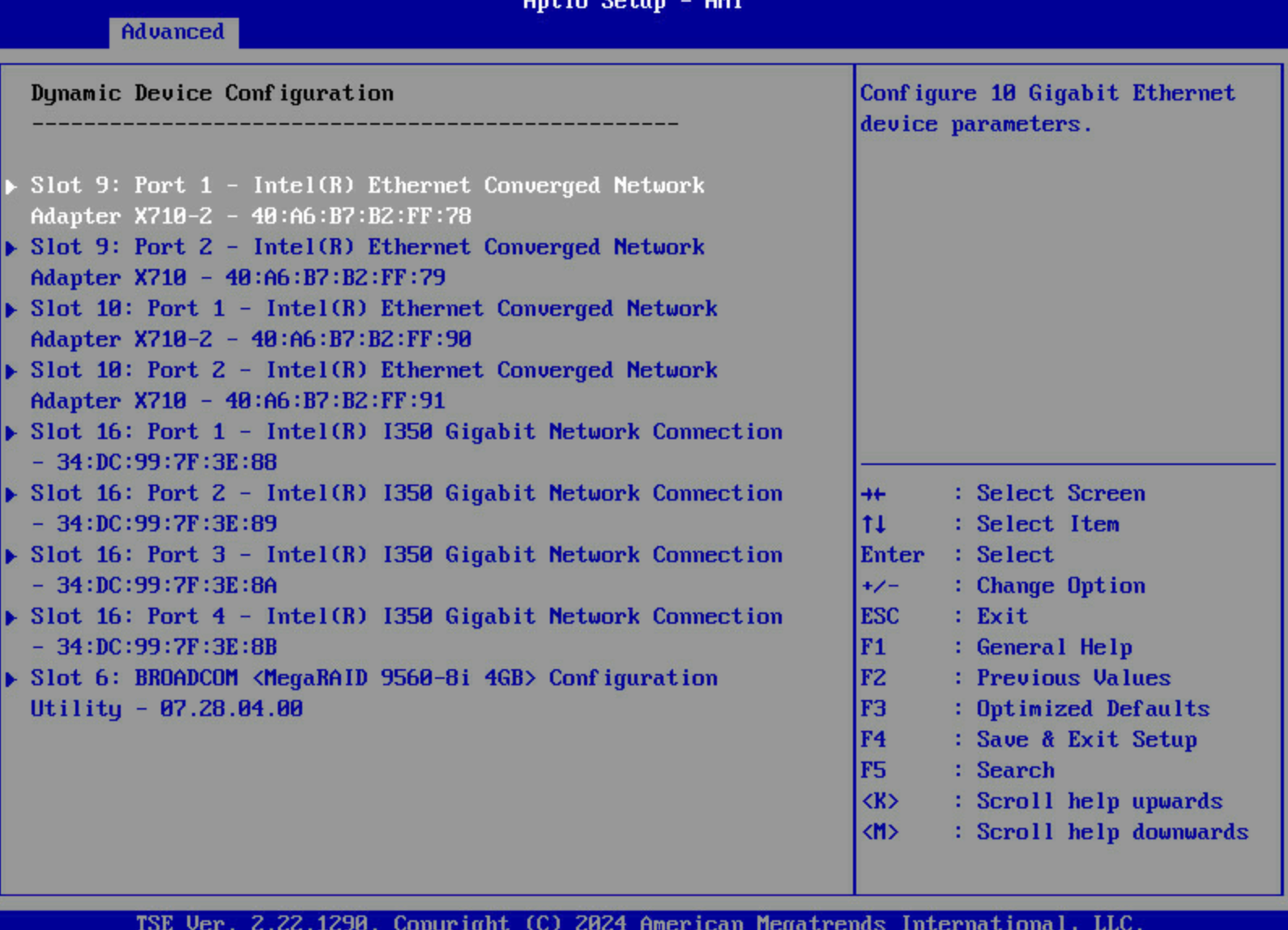Viewport: 1288px width, 930px height.
Task: Click the General Help label
Action: (1055, 647)
